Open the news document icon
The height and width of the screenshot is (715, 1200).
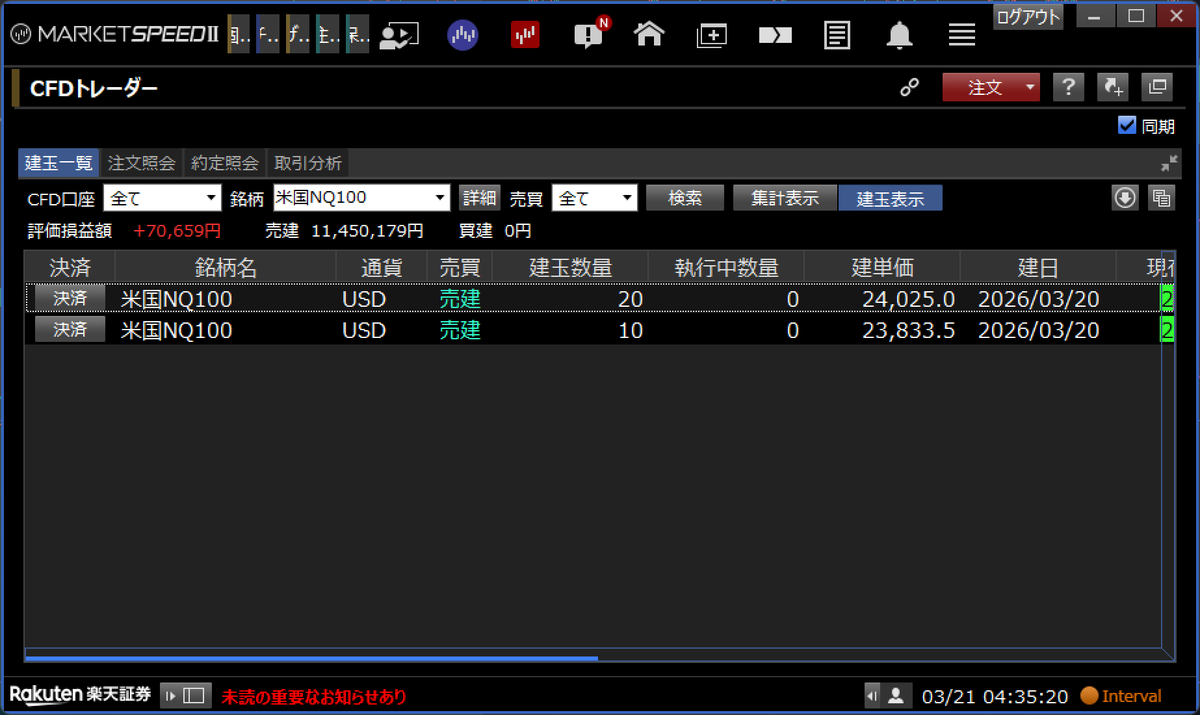(x=838, y=35)
